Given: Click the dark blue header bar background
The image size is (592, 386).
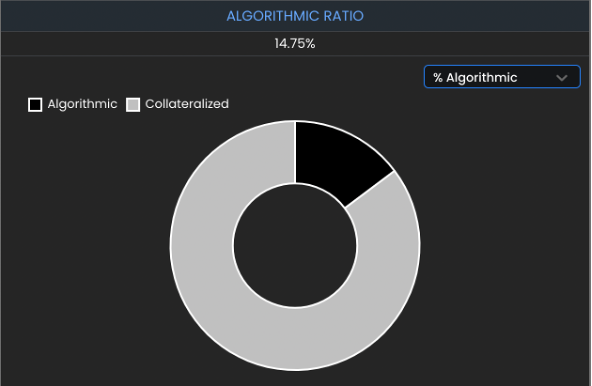Looking at the screenshot, I should (113, 16).
